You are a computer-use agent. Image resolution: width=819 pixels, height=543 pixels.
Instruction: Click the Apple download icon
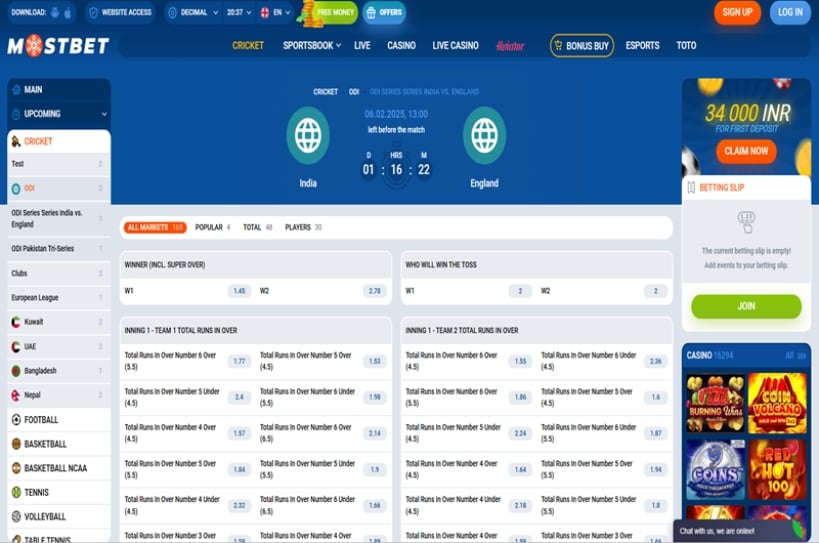(x=68, y=13)
